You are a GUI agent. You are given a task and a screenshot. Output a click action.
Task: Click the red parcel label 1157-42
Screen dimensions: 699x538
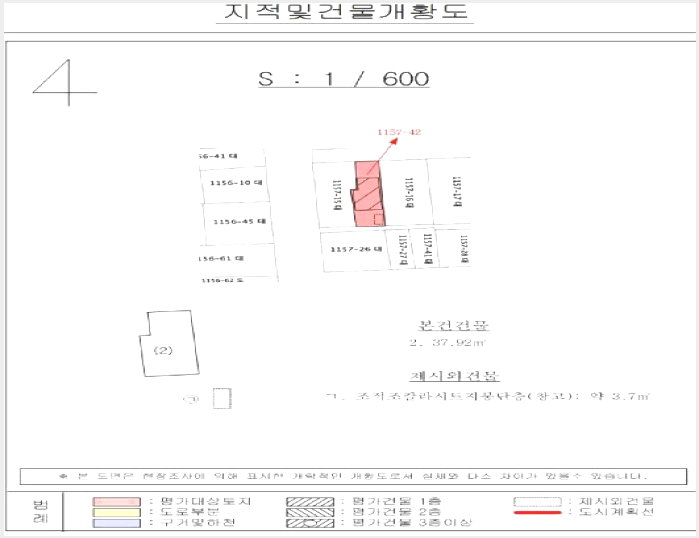tap(399, 132)
